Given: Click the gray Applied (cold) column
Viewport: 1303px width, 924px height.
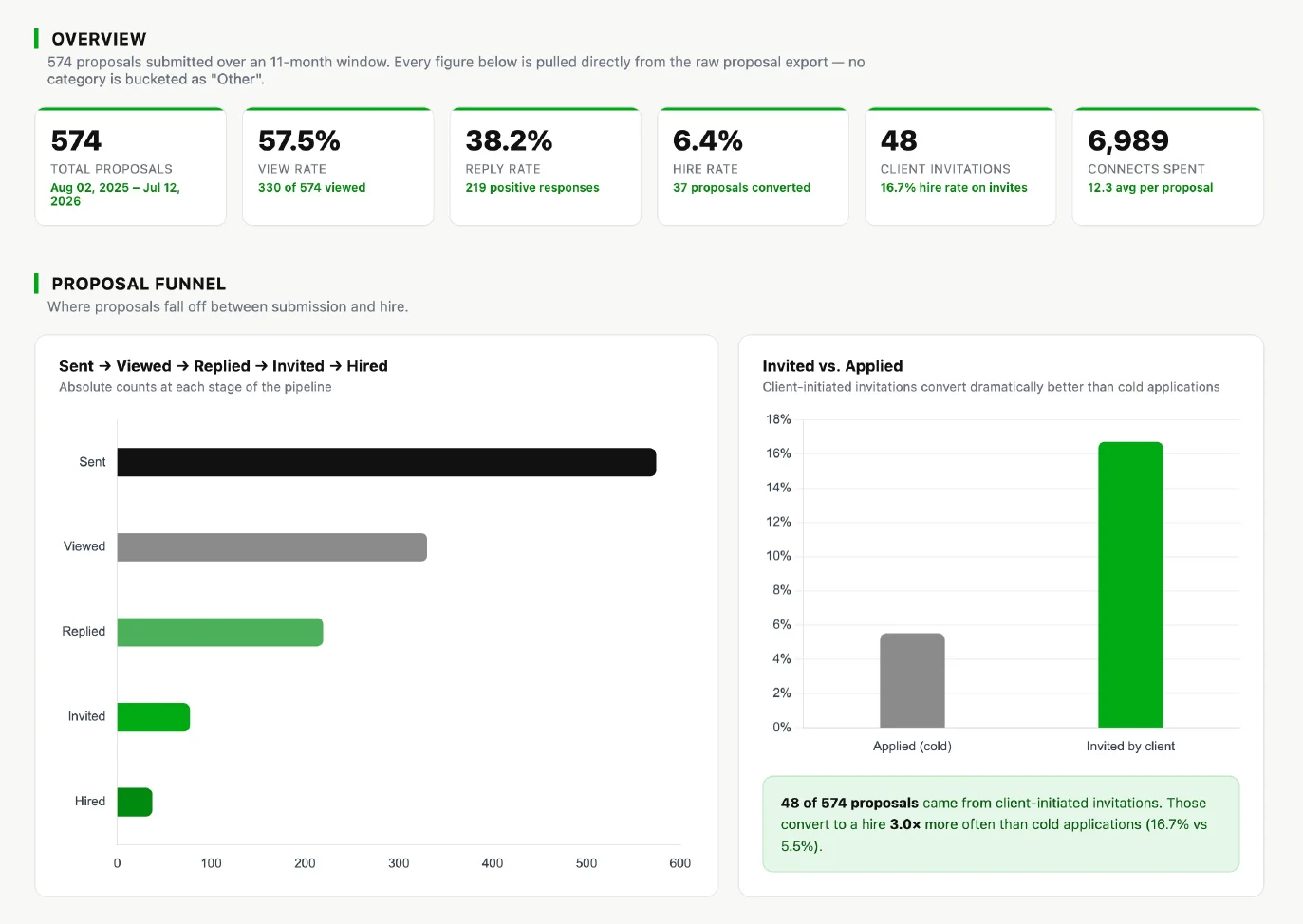Looking at the screenshot, I should (x=912, y=680).
